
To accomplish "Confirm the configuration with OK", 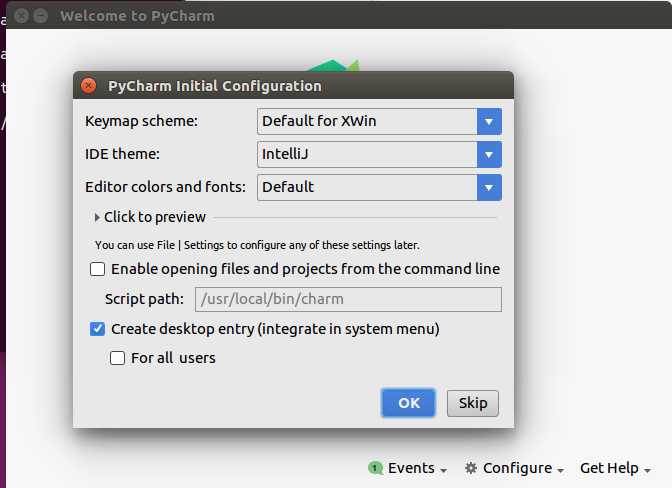I will 408,403.
